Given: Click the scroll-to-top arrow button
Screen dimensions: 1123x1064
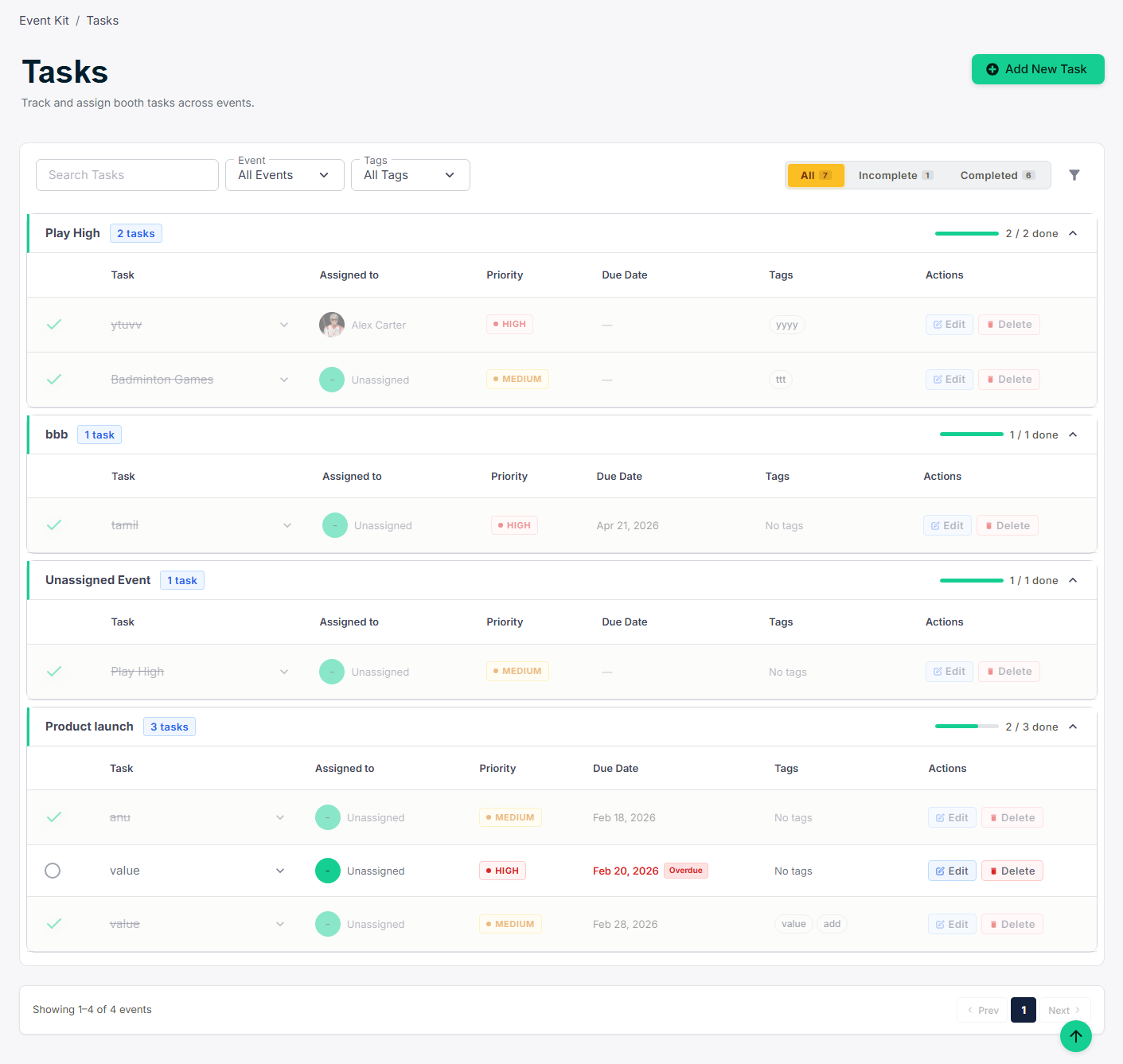Looking at the screenshot, I should [1076, 1036].
